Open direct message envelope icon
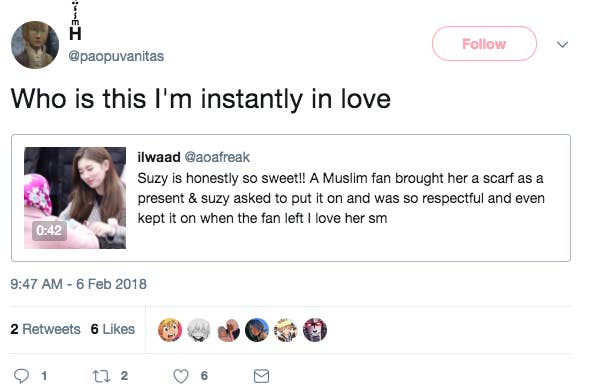 pyautogui.click(x=261, y=376)
